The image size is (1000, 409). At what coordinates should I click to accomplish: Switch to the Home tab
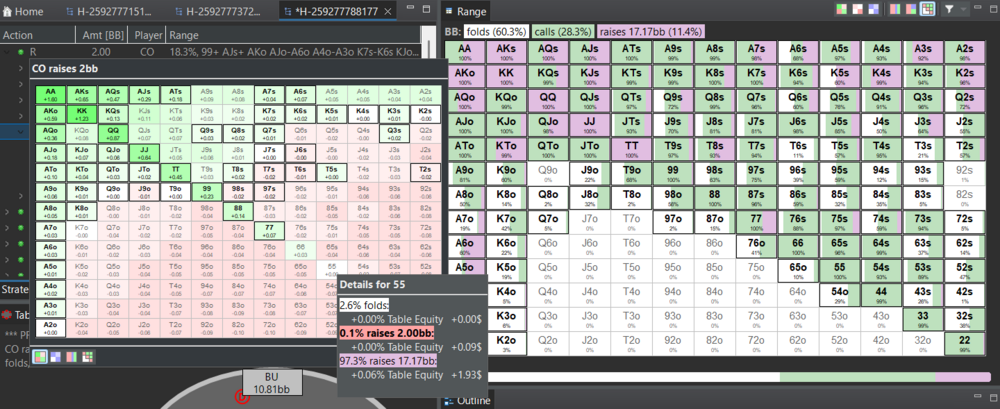[x=22, y=12]
